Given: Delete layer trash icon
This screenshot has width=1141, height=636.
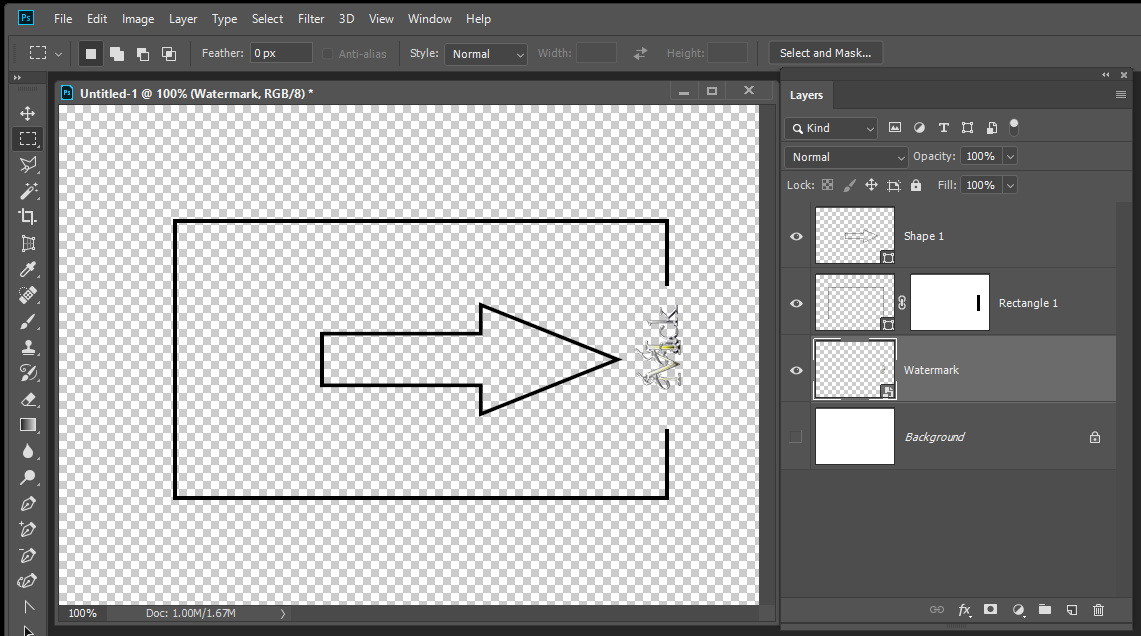Looking at the screenshot, I should (1099, 610).
